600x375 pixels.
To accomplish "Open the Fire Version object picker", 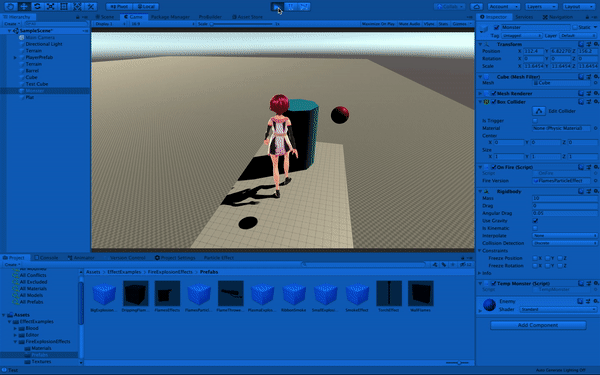I will click(x=595, y=181).
